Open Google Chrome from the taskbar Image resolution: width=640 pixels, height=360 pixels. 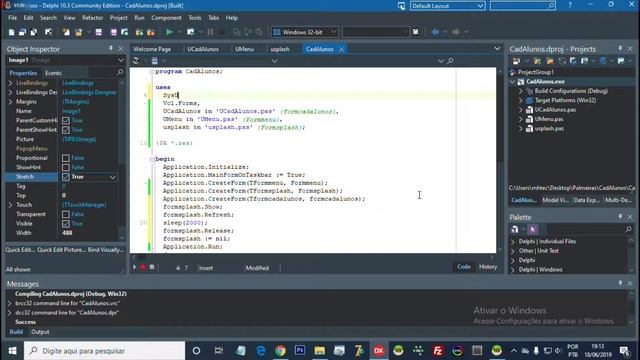click(280, 350)
